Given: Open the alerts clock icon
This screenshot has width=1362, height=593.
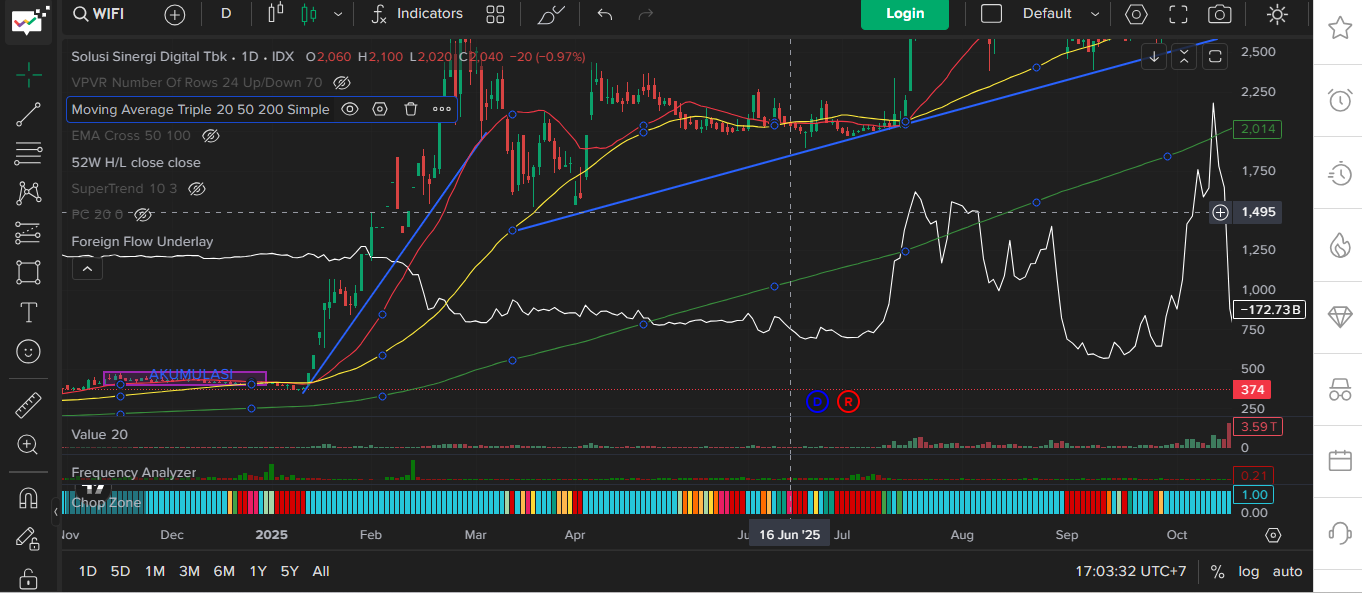Looking at the screenshot, I should 1339,99.
